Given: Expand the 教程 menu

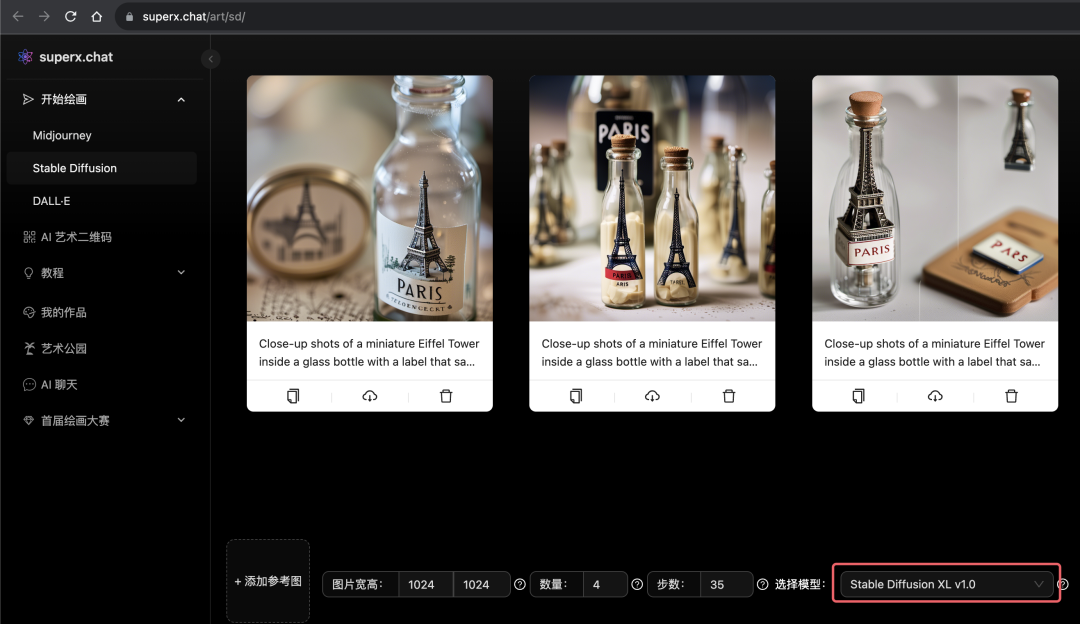Looking at the screenshot, I should coord(181,273).
